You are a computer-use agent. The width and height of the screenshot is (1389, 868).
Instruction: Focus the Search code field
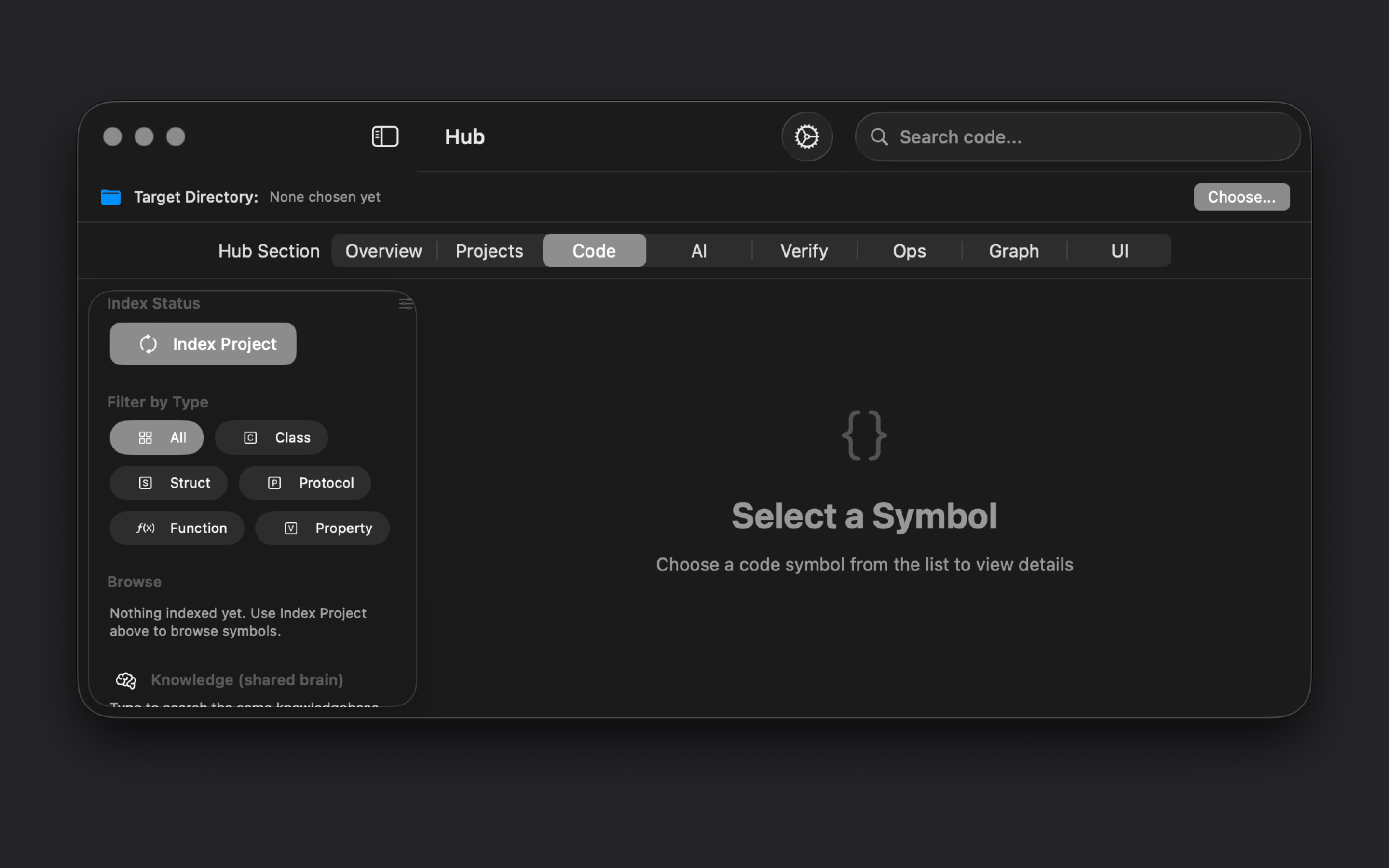point(1077,136)
